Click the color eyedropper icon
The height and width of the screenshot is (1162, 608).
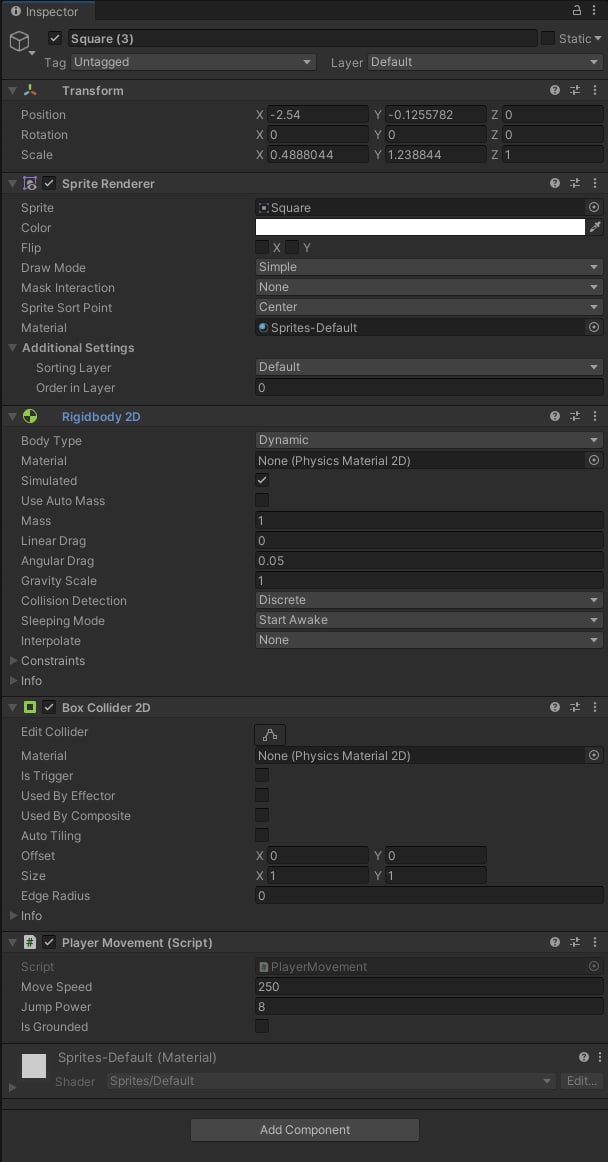coord(595,228)
